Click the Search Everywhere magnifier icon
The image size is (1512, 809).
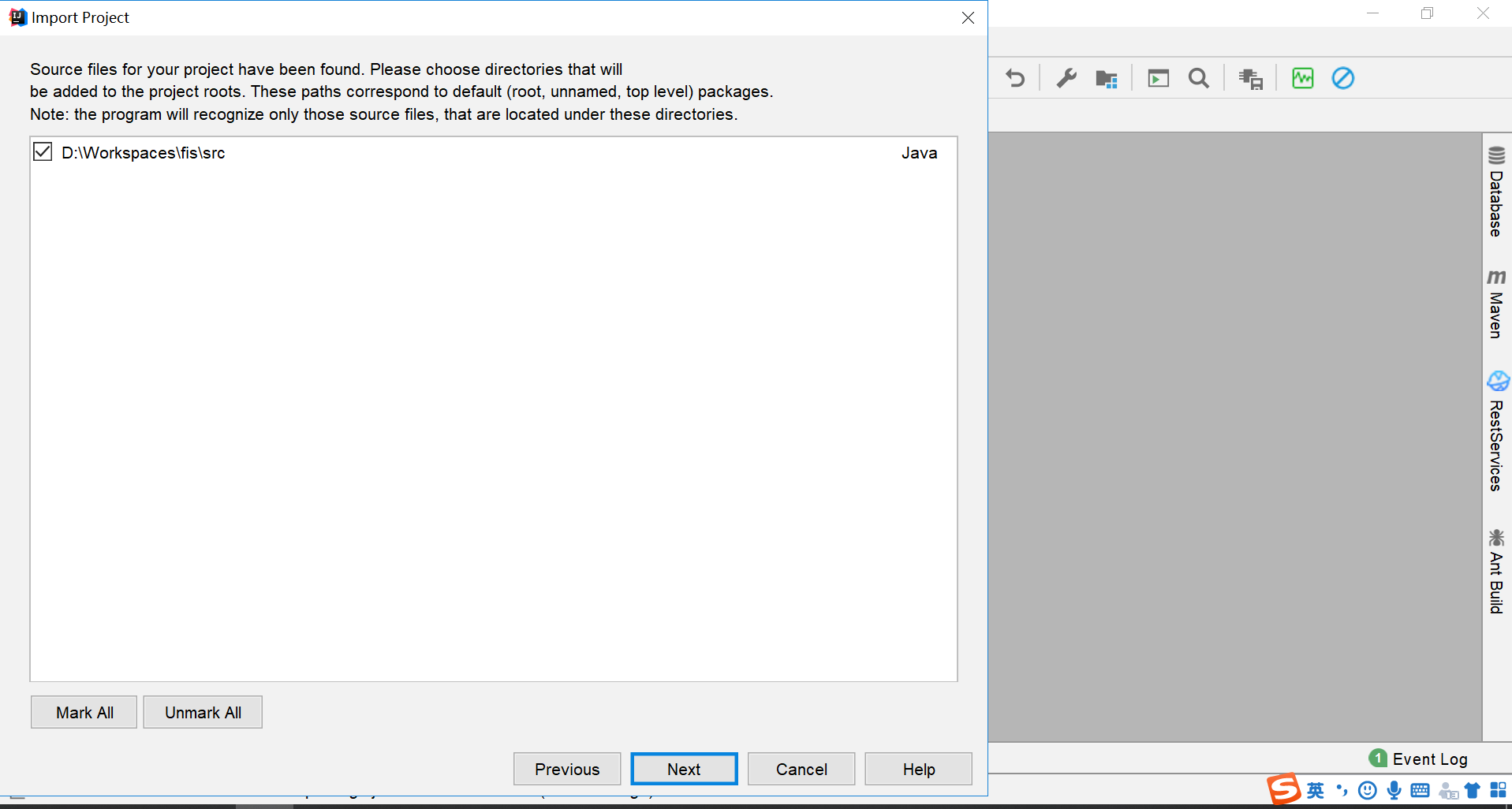tap(1199, 78)
